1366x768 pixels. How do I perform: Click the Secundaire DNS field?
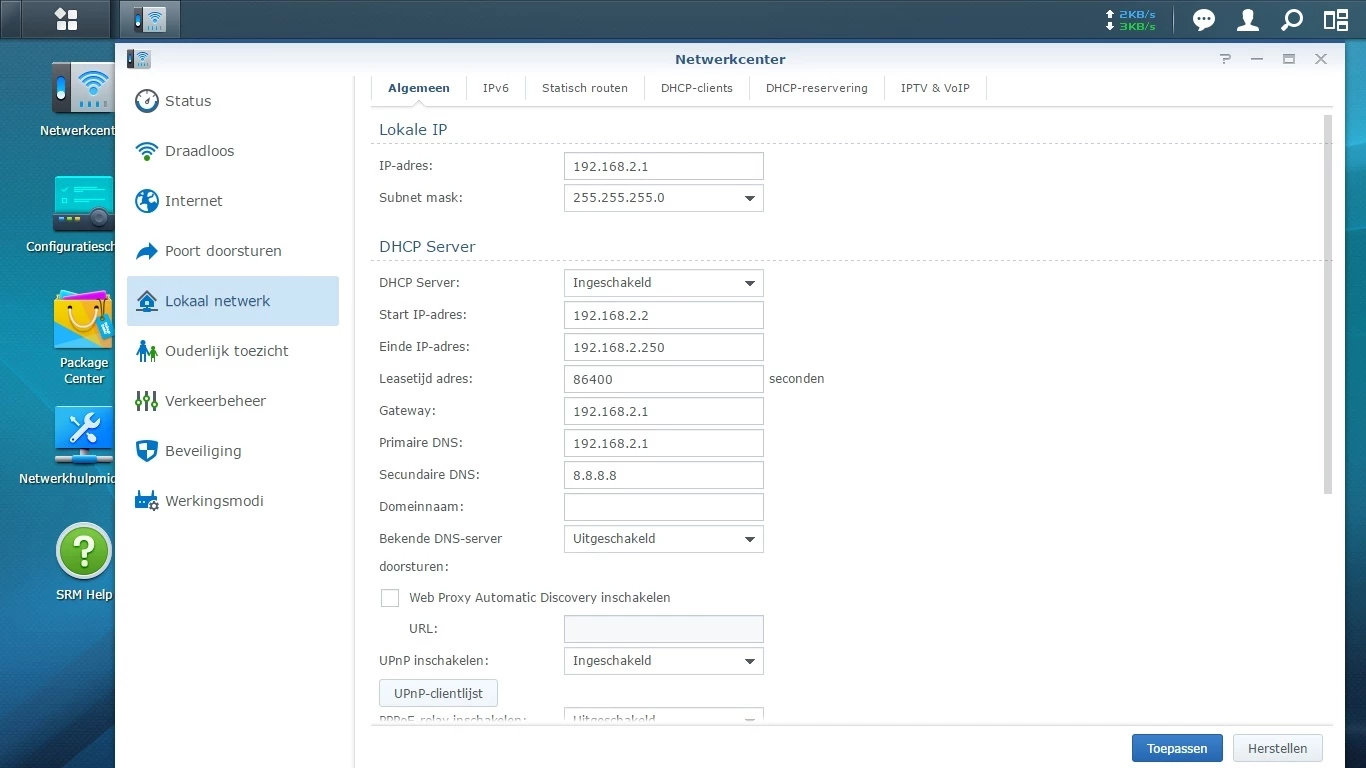tap(664, 475)
